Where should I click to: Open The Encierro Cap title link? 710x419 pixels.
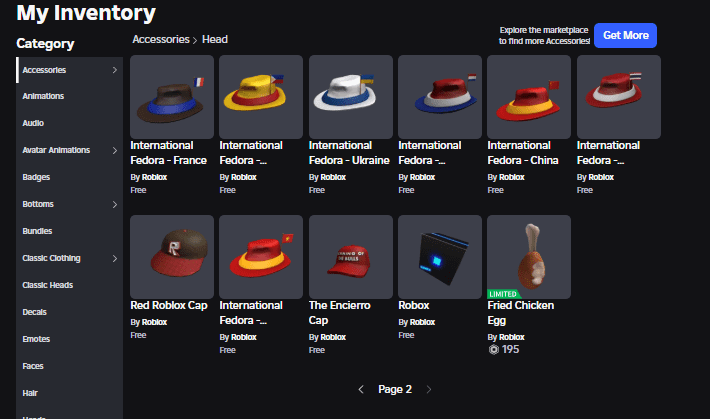point(340,313)
